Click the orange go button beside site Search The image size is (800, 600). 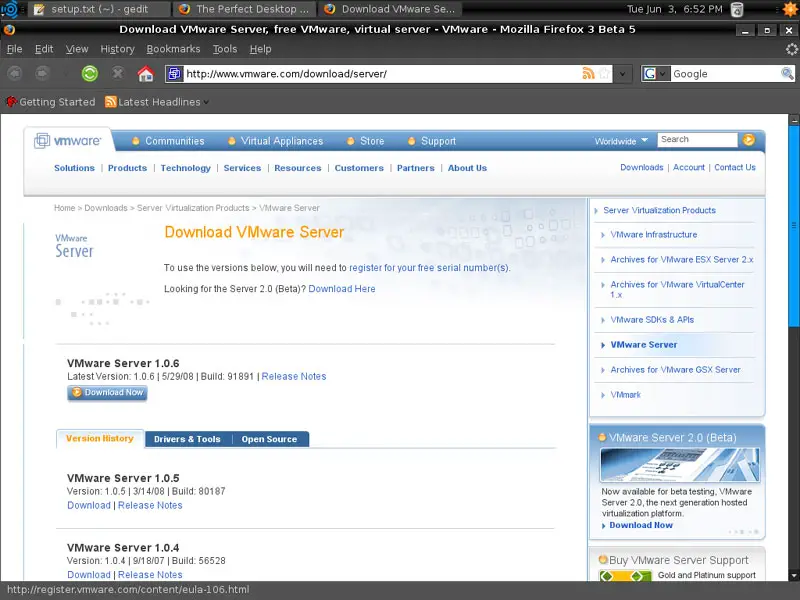click(x=748, y=139)
